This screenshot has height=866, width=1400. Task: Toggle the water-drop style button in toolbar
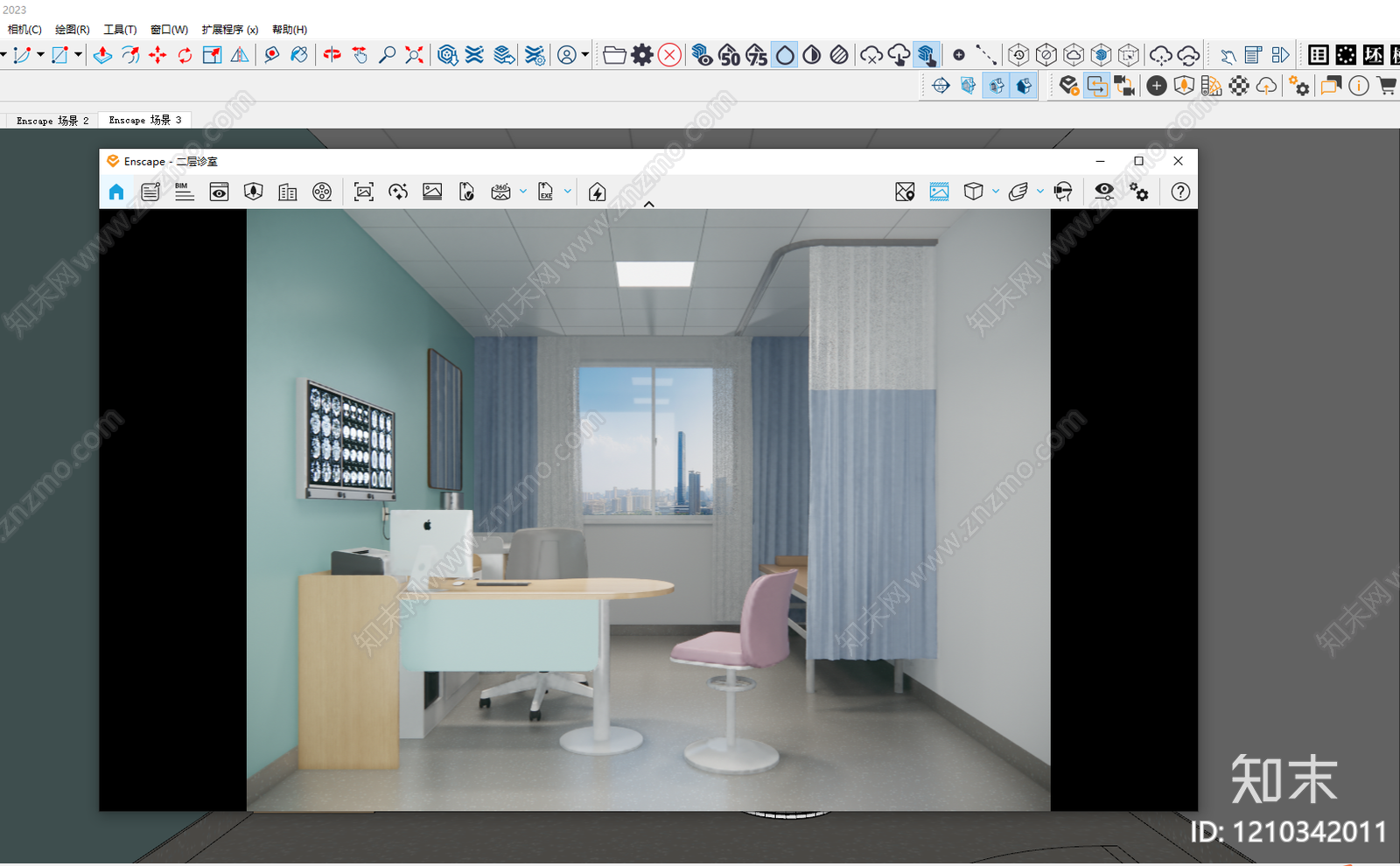coord(785,55)
